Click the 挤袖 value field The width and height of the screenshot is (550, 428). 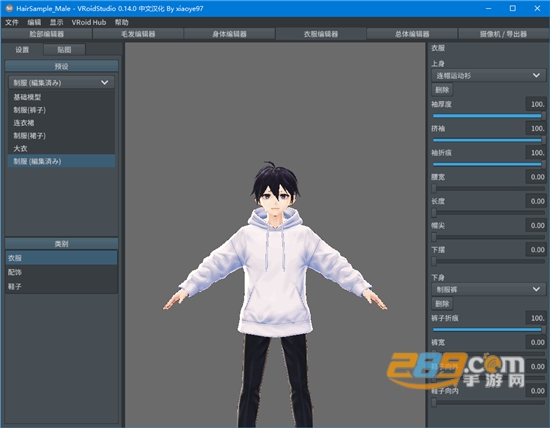pyautogui.click(x=536, y=128)
